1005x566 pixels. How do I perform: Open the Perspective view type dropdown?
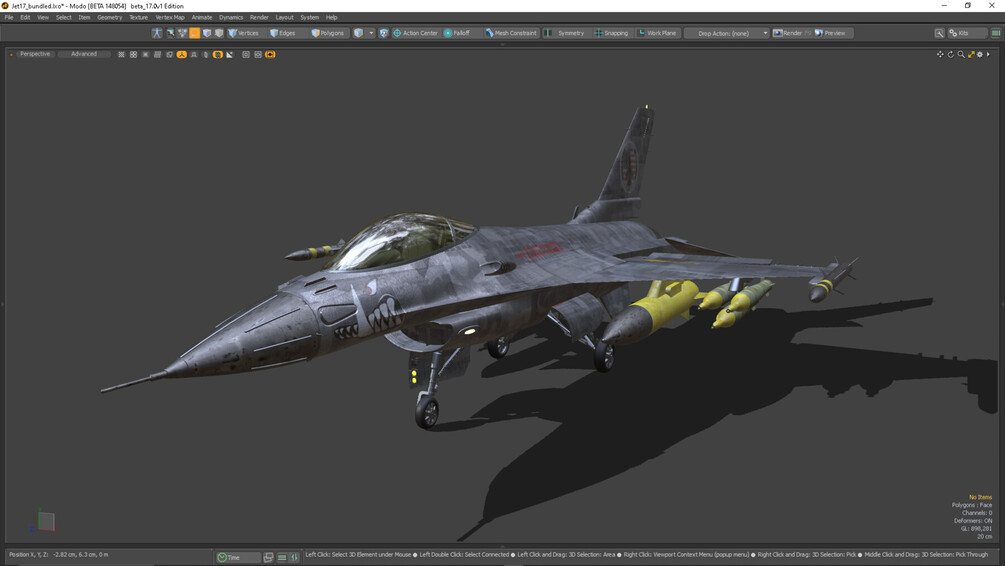[35, 54]
